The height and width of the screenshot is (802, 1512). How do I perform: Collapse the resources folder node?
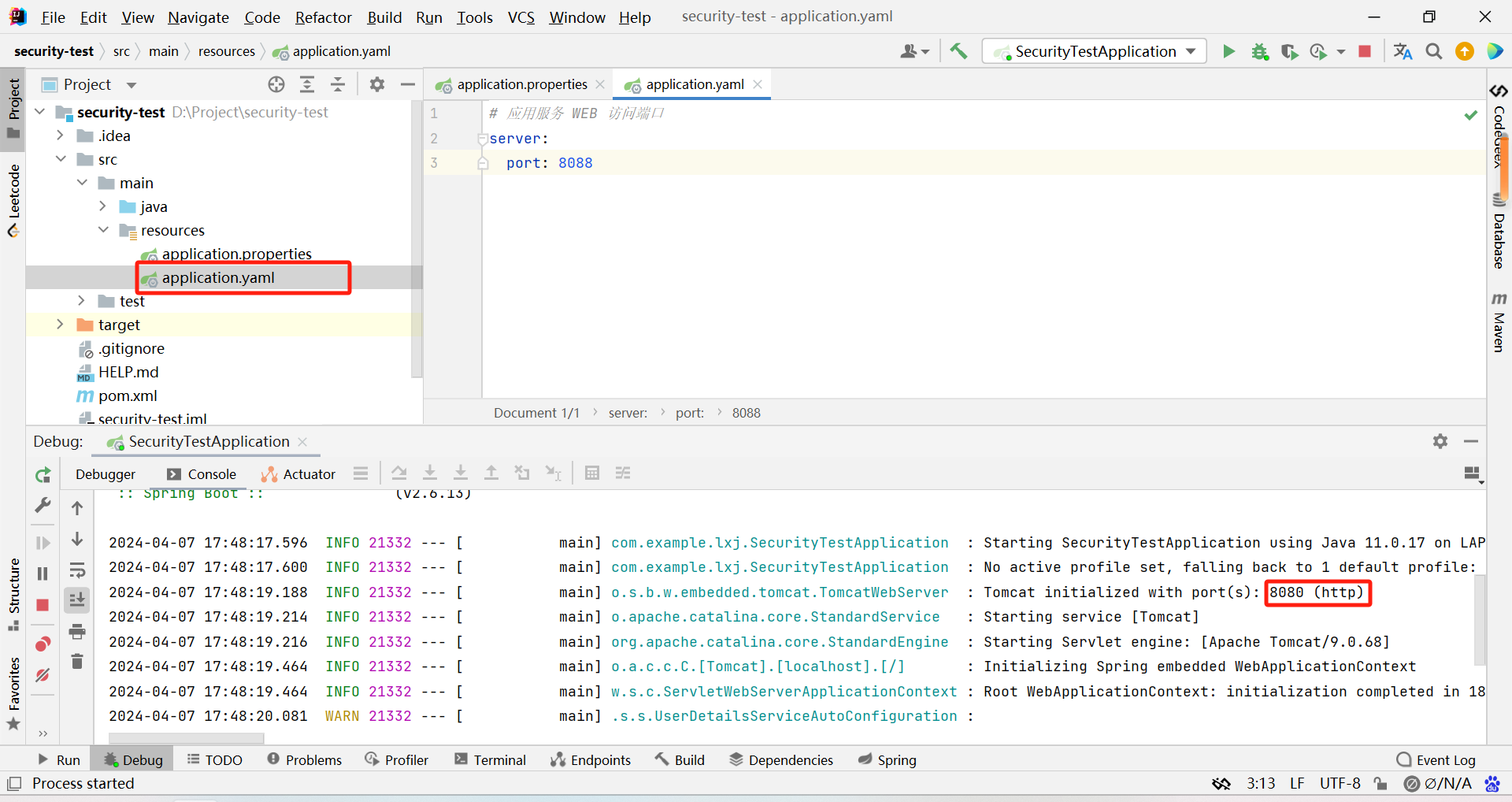coord(103,230)
